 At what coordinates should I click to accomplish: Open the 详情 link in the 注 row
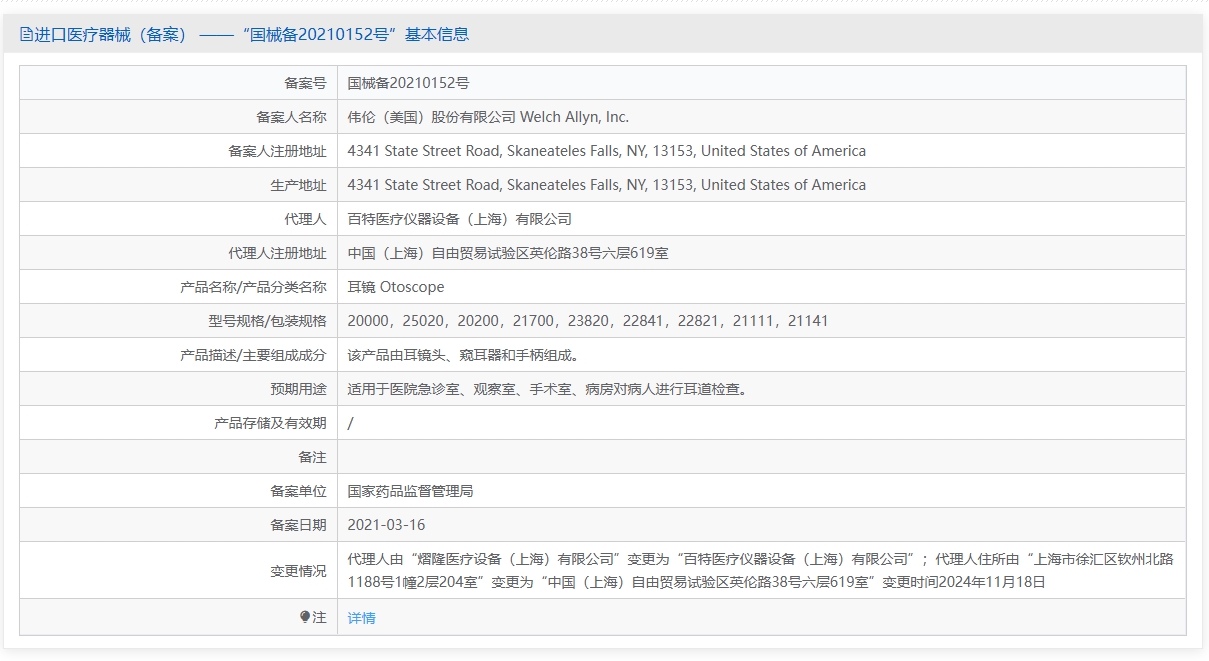361,618
